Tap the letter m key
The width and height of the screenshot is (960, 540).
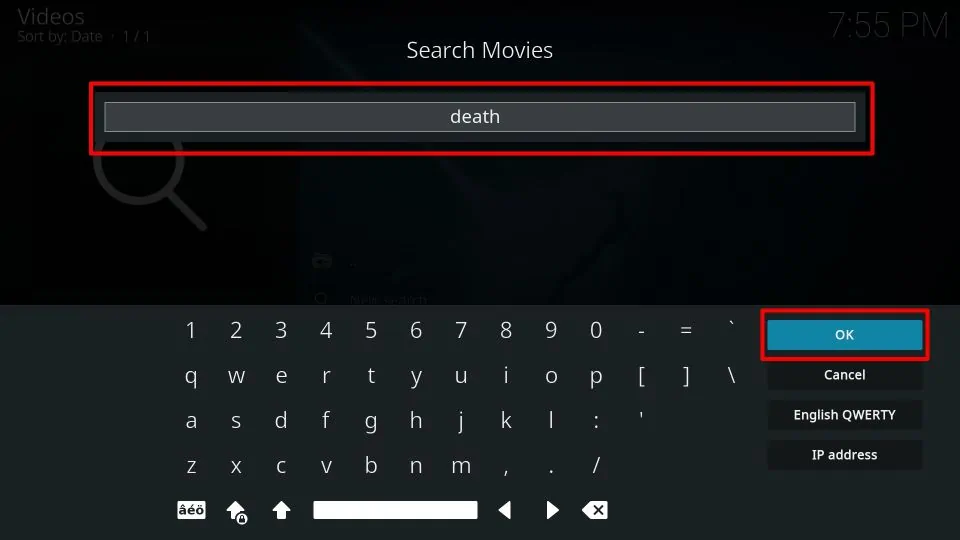[x=461, y=466]
